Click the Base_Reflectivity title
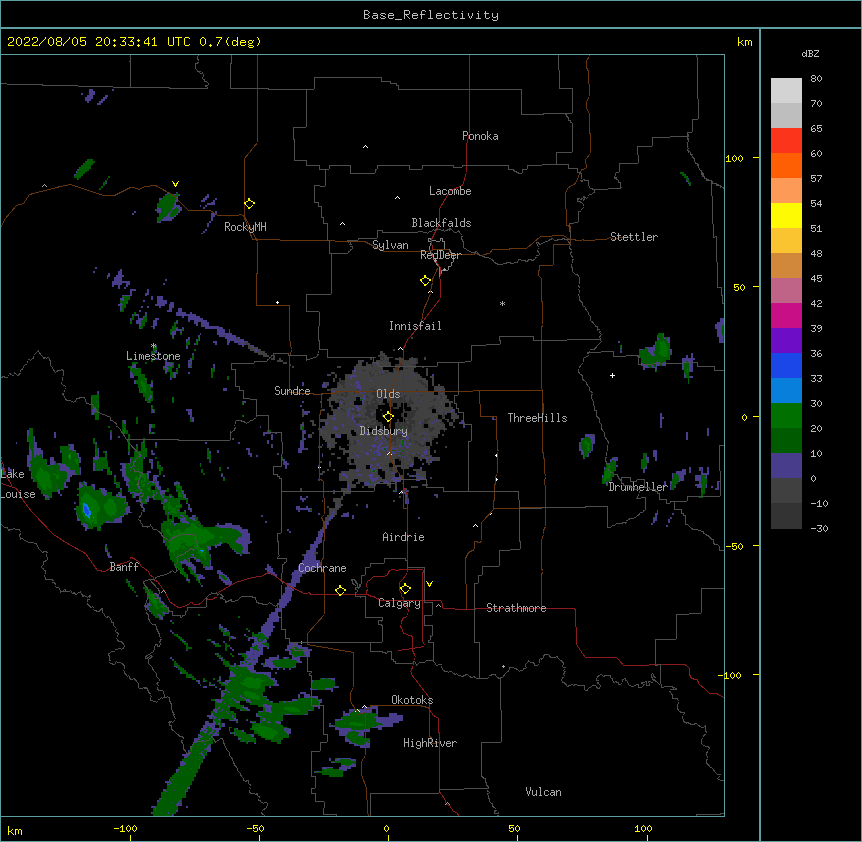Viewport: 862px width, 842px height. point(431,15)
